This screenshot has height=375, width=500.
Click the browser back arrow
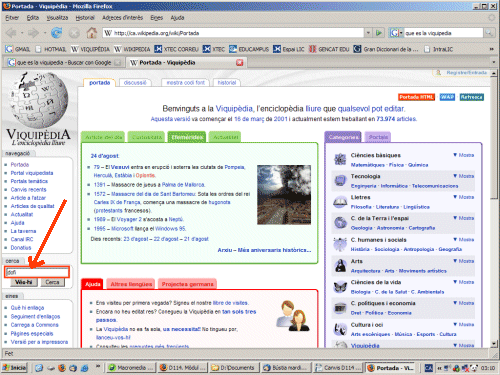(x=11, y=33)
